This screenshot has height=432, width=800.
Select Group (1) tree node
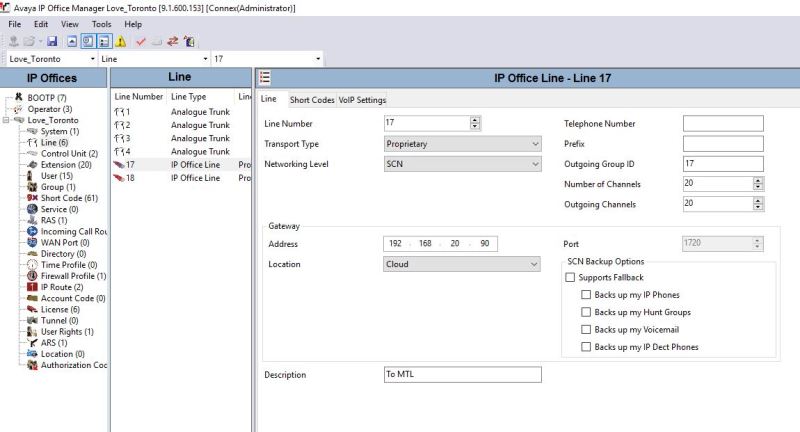(x=58, y=187)
